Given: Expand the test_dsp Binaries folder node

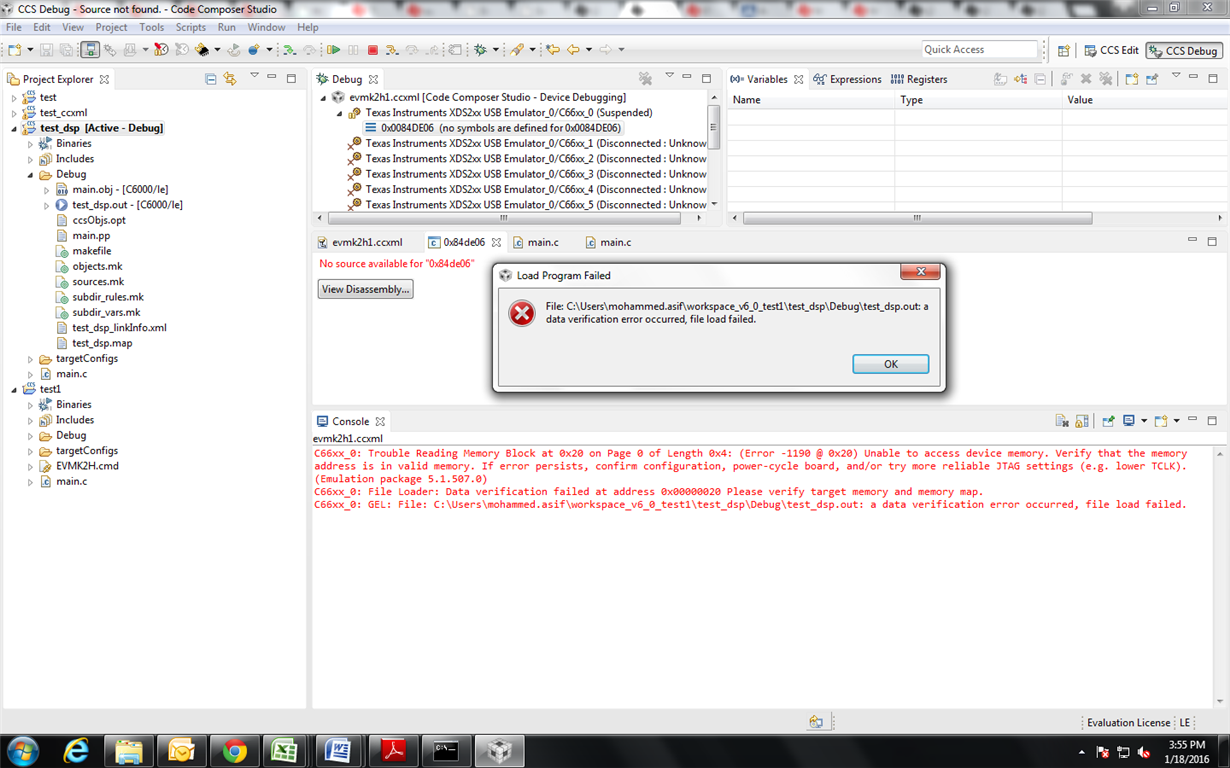Looking at the screenshot, I should pyautogui.click(x=30, y=144).
